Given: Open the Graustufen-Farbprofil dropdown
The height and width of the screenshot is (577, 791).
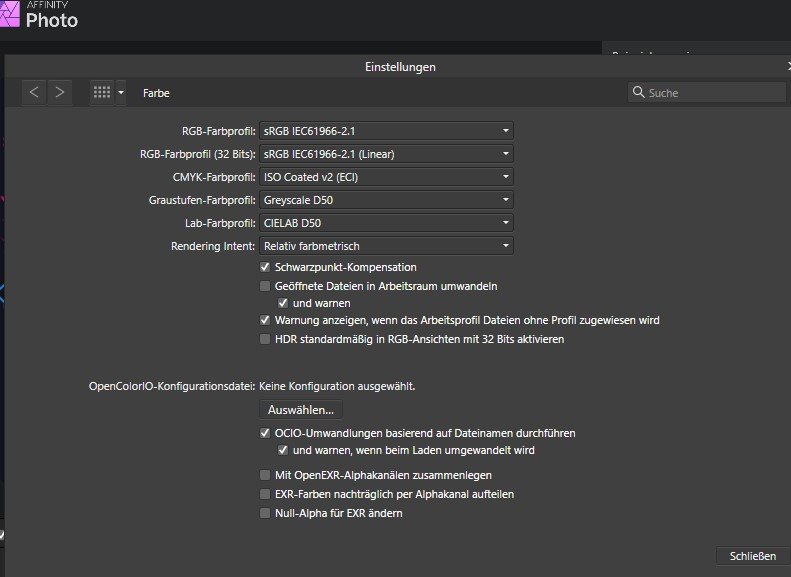Looking at the screenshot, I should point(386,199).
